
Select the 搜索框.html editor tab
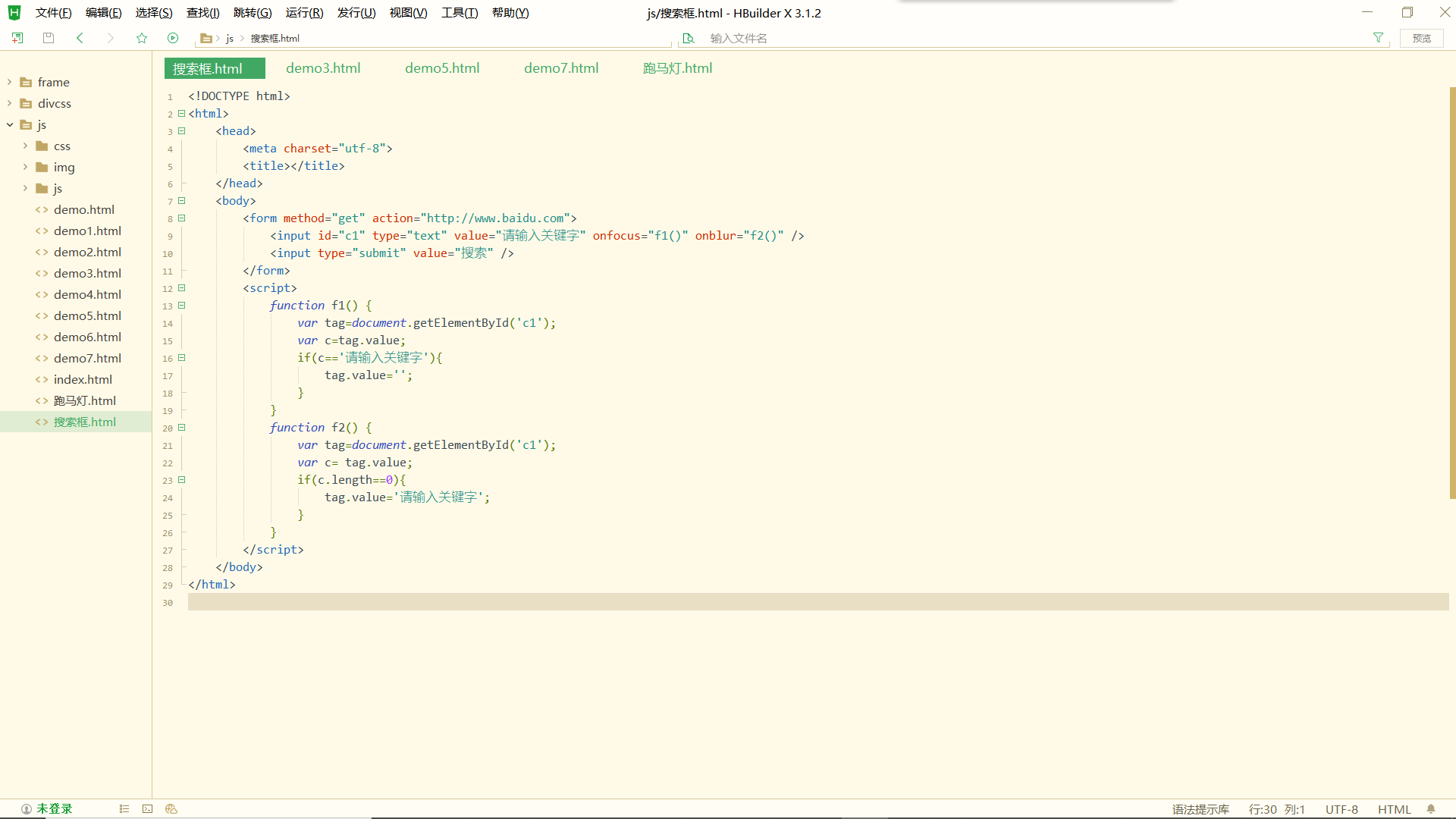tap(215, 68)
